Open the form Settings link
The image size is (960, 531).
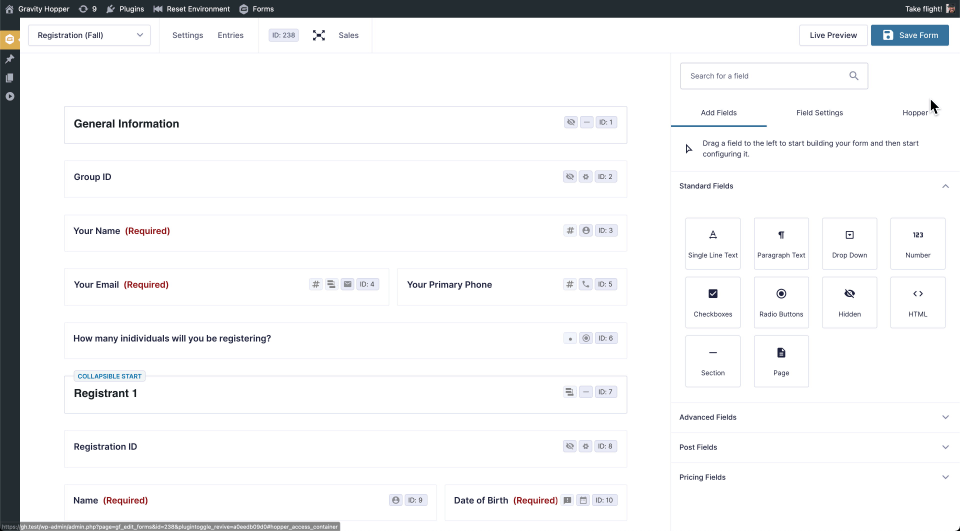(x=187, y=36)
